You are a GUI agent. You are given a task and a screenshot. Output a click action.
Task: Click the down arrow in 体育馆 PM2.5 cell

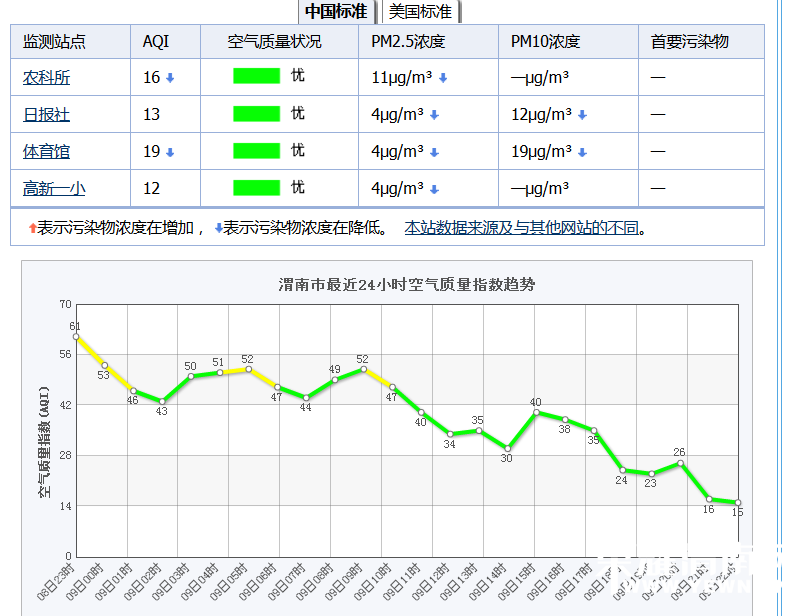click(x=434, y=152)
